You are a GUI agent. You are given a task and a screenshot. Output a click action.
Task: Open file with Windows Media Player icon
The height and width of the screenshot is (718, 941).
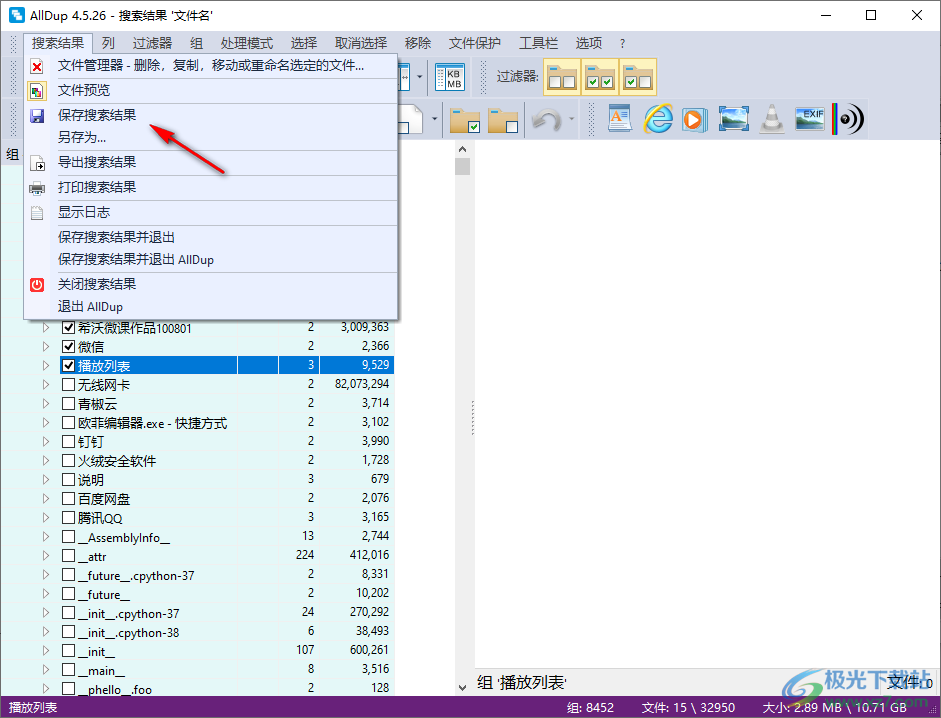coord(694,119)
